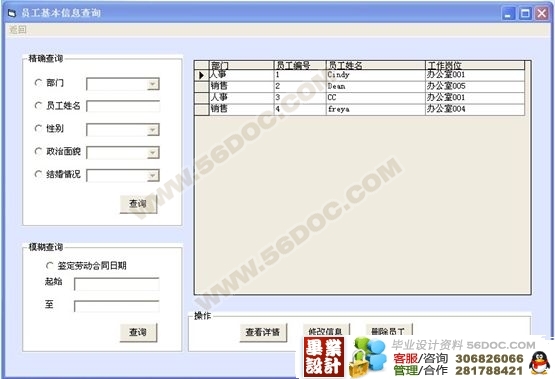
Task: Click the 员工姓名 column header in grid
Action: pos(376,65)
